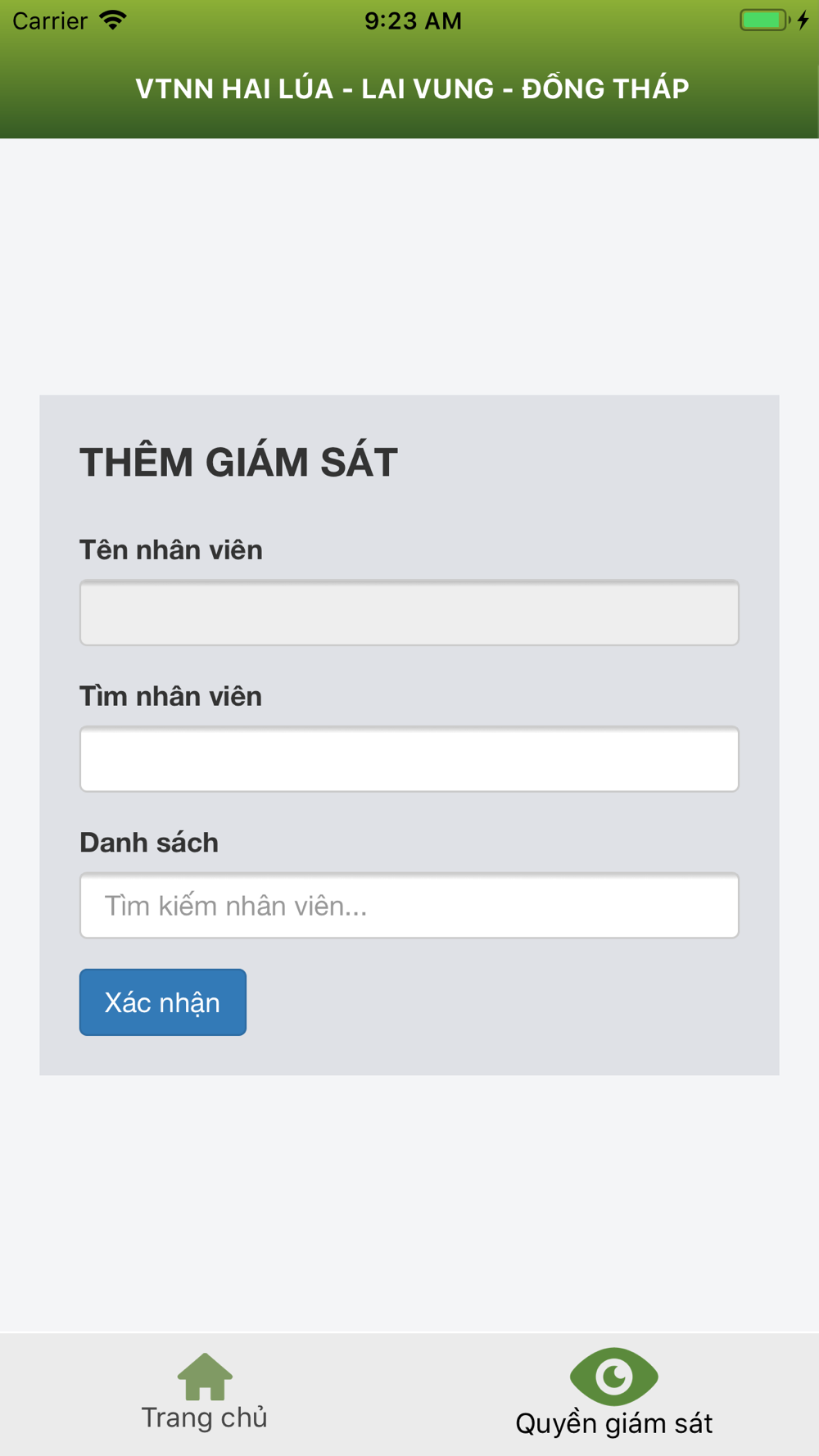This screenshot has width=819, height=1456.
Task: Tap the home icon in bottom bar
Action: point(205,1377)
